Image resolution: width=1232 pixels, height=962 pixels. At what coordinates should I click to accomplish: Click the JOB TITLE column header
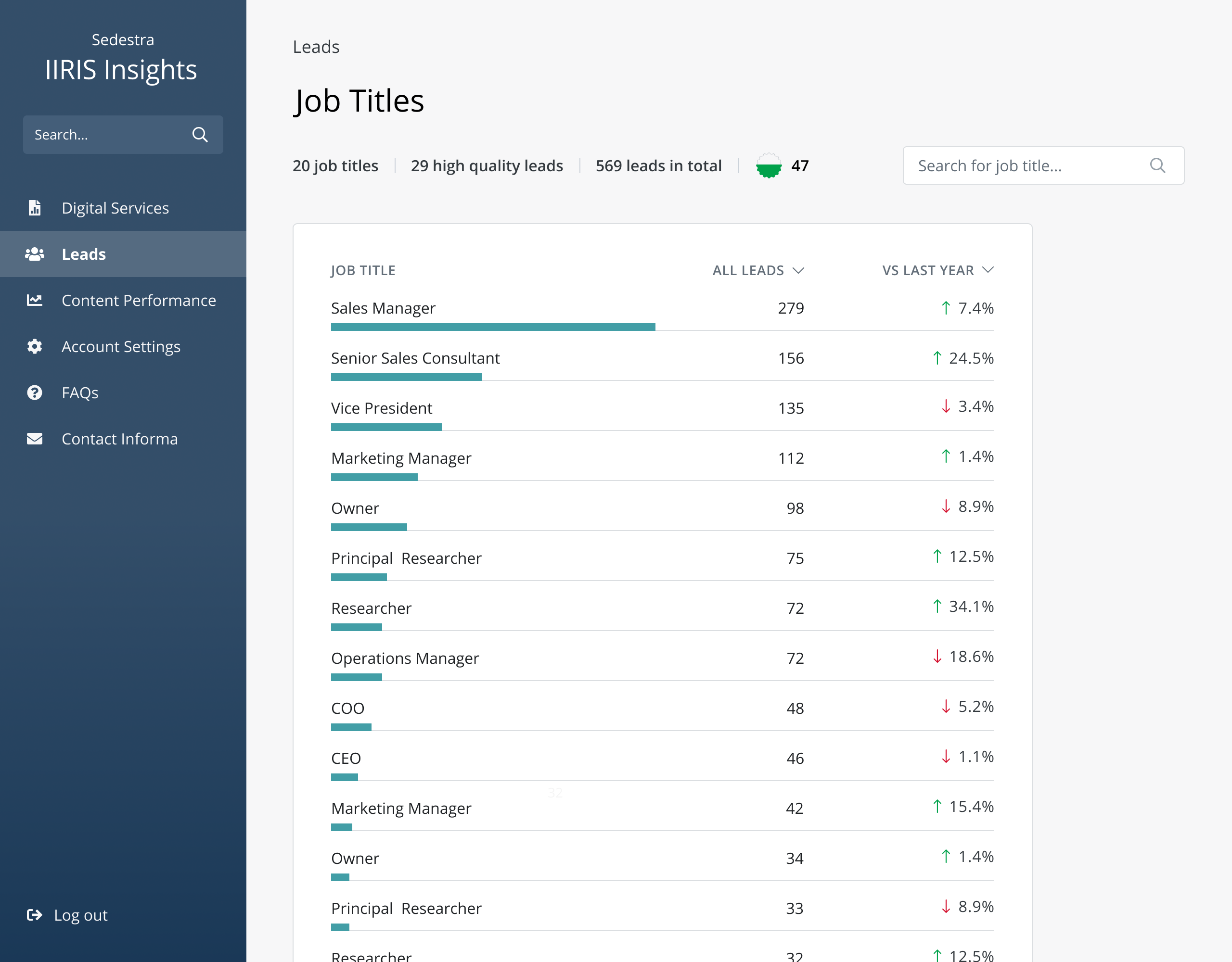pos(363,271)
